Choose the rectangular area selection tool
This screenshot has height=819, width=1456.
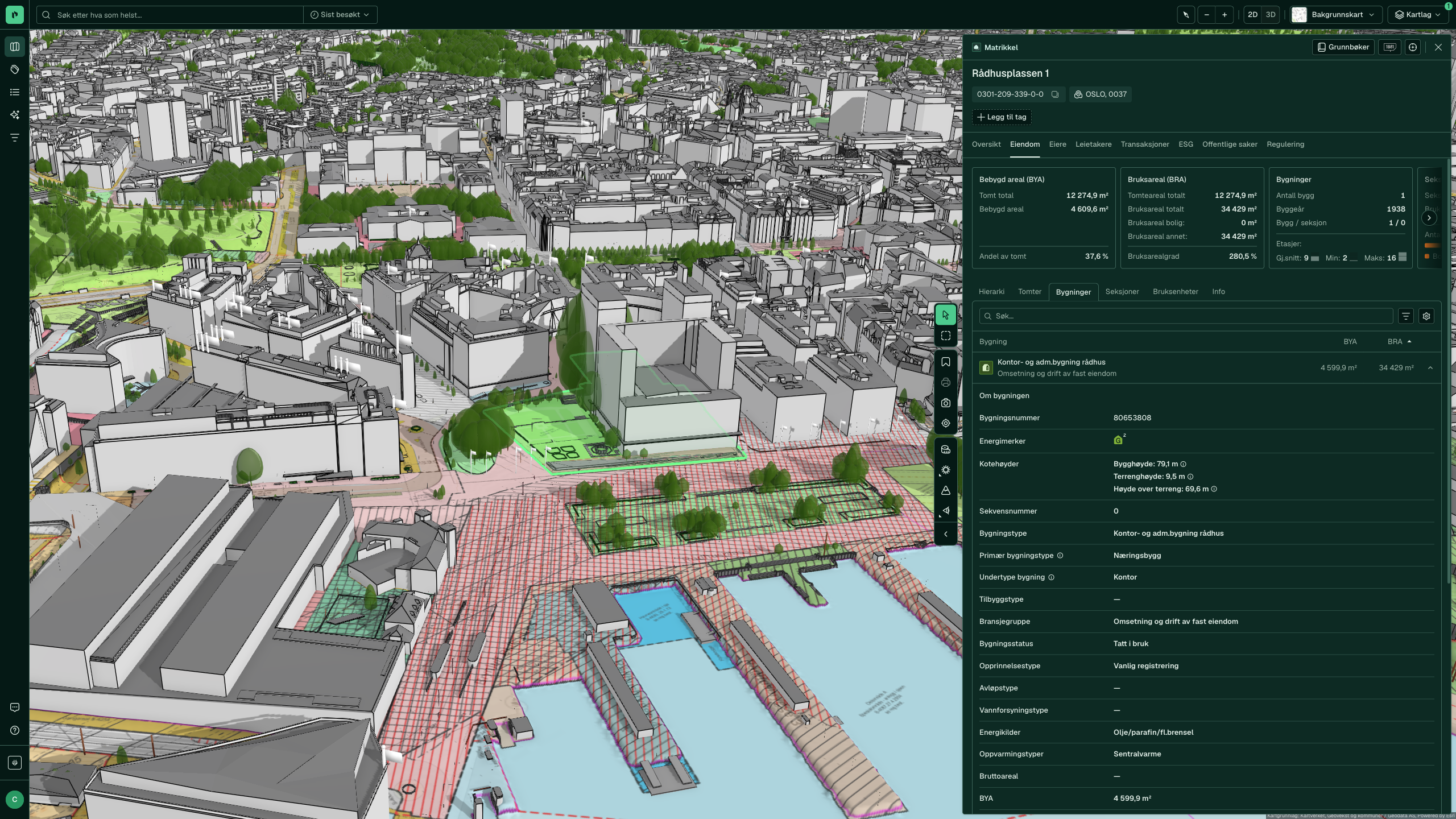[x=946, y=336]
